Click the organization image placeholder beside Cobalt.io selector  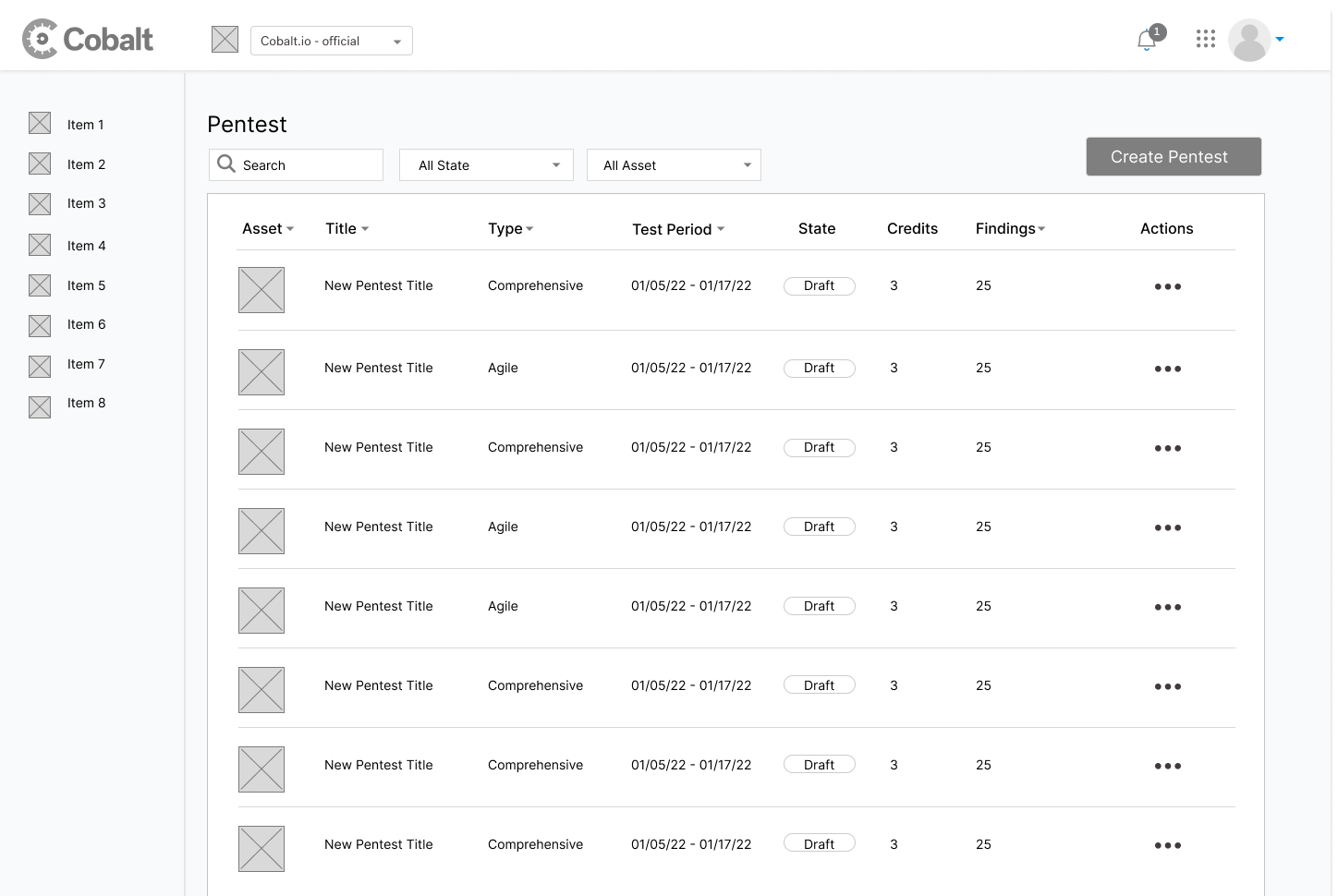tap(225, 40)
